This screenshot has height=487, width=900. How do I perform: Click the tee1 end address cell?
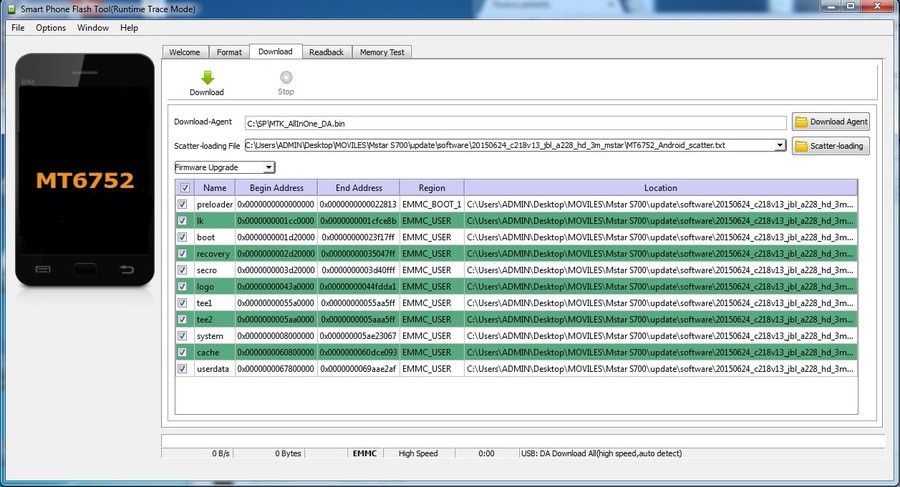[x=358, y=303]
